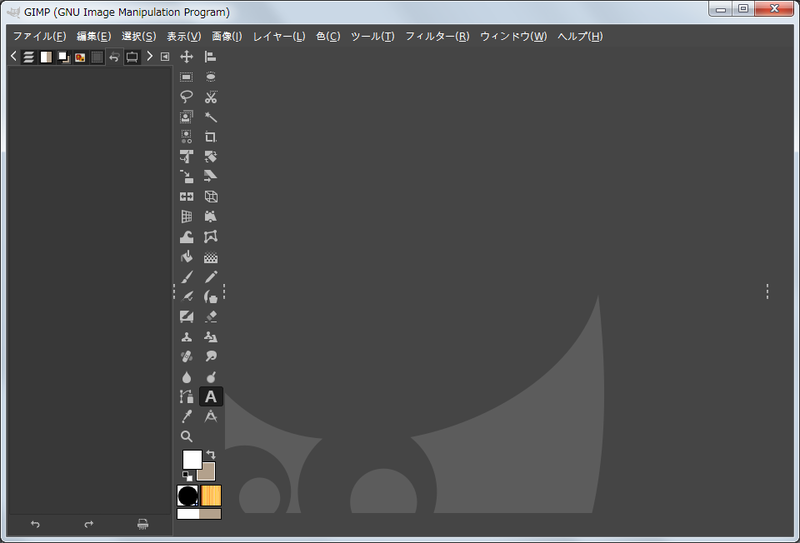Viewport: 800px width, 543px height.
Task: Select the Dodge/Burn tool
Action: [210, 377]
